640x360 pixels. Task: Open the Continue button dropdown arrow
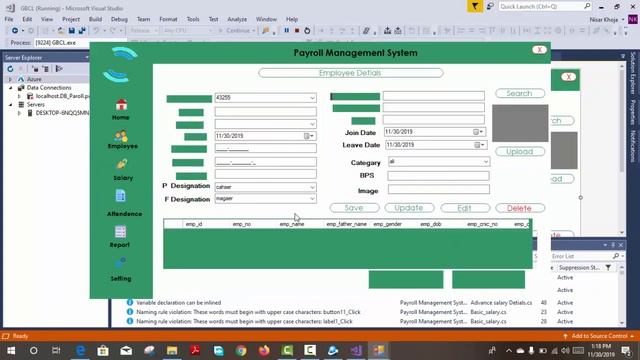click(x=253, y=31)
